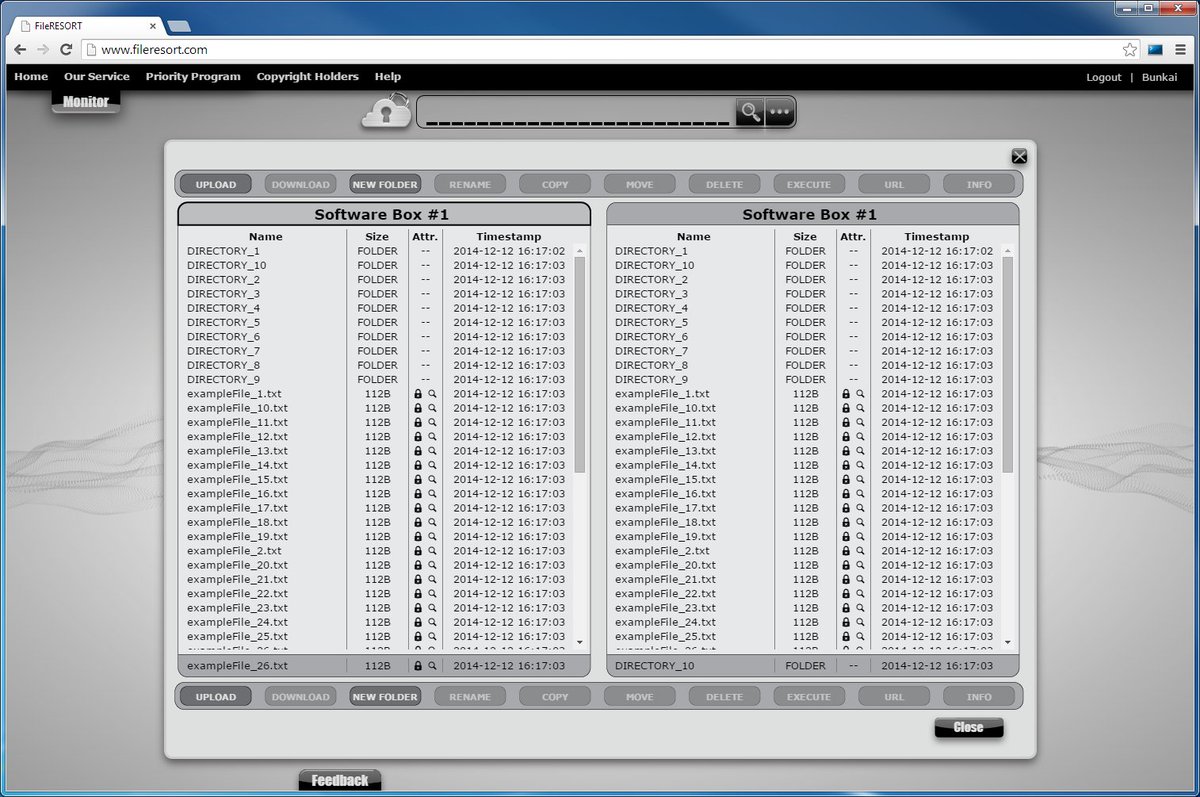Viewport: 1200px width, 797px height.
Task: Click lock icon for exampleFile_2.txt in right panel
Action: click(846, 551)
